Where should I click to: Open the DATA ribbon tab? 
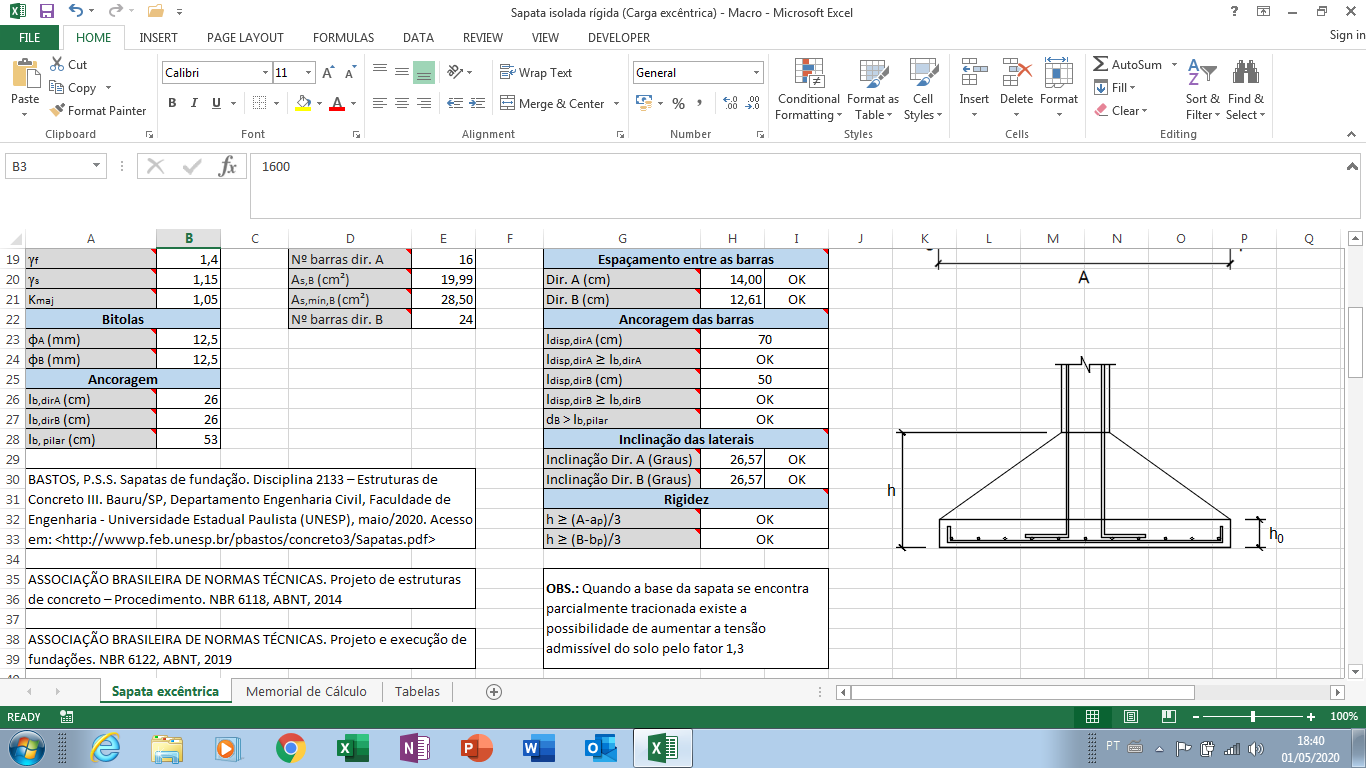[418, 38]
